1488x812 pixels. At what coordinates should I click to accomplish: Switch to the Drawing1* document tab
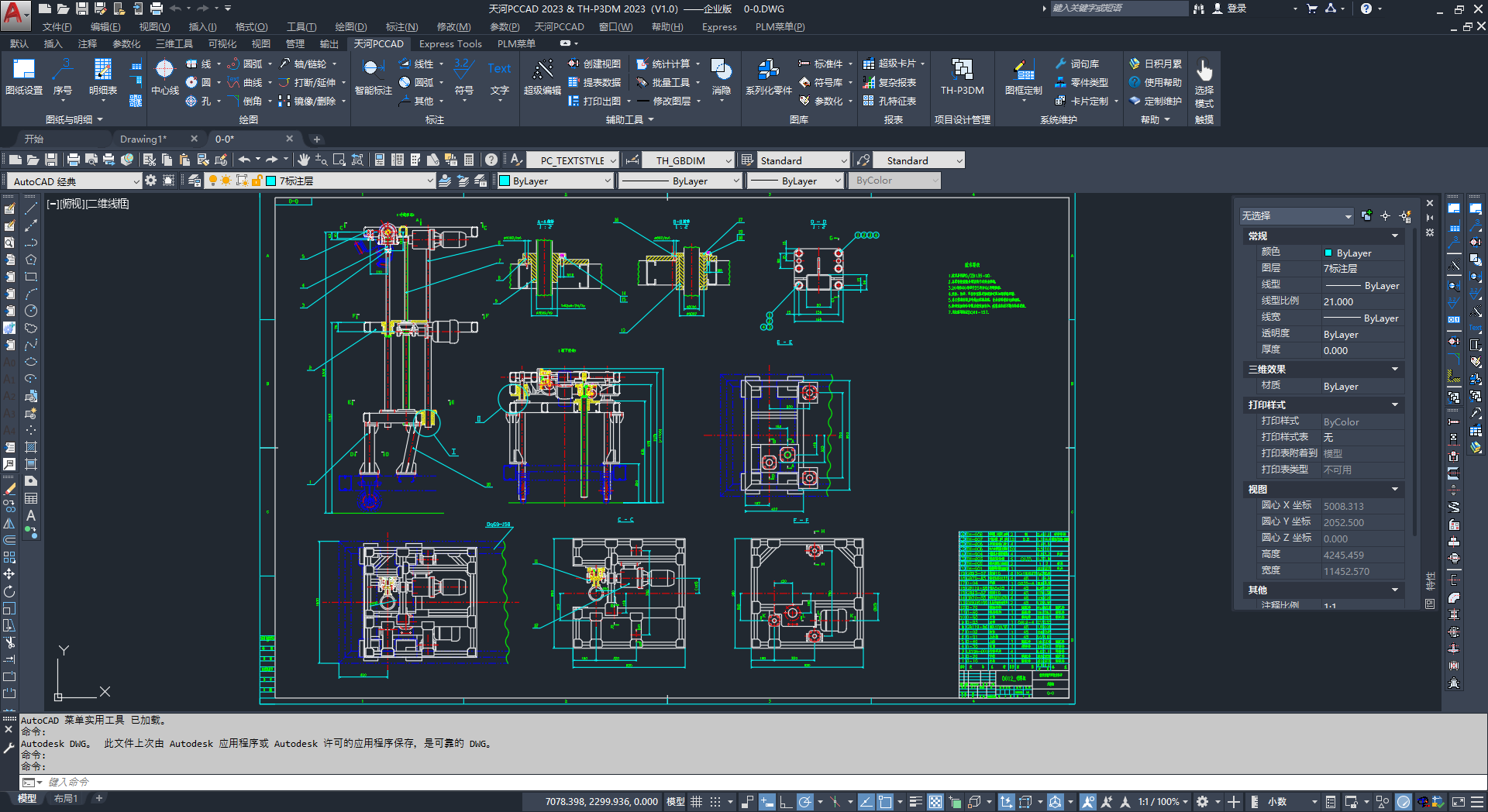tap(143, 139)
